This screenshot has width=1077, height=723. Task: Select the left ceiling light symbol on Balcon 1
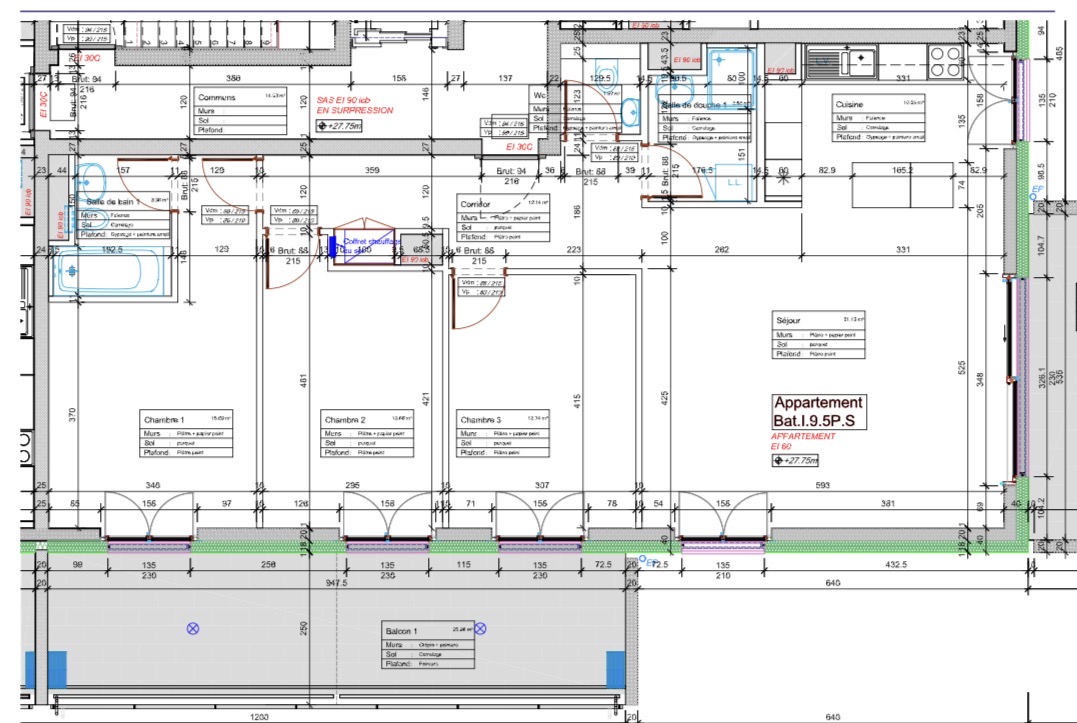click(193, 628)
